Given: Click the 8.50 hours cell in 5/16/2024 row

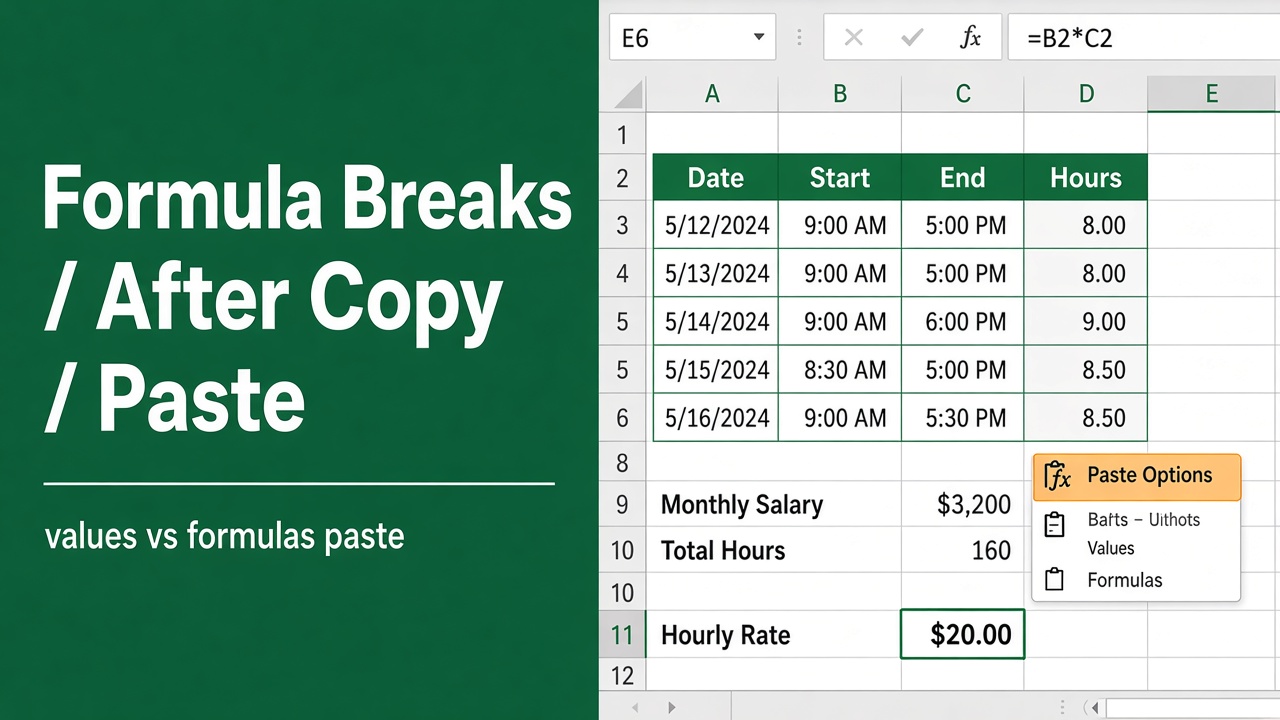Looking at the screenshot, I should (x=1086, y=418).
